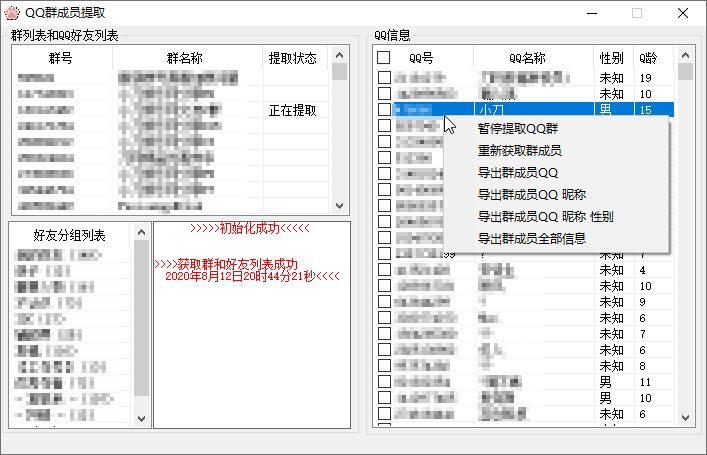The image size is (707, 455).
Task: Select 重新获取群成员 in the context menu
Action: click(519, 151)
